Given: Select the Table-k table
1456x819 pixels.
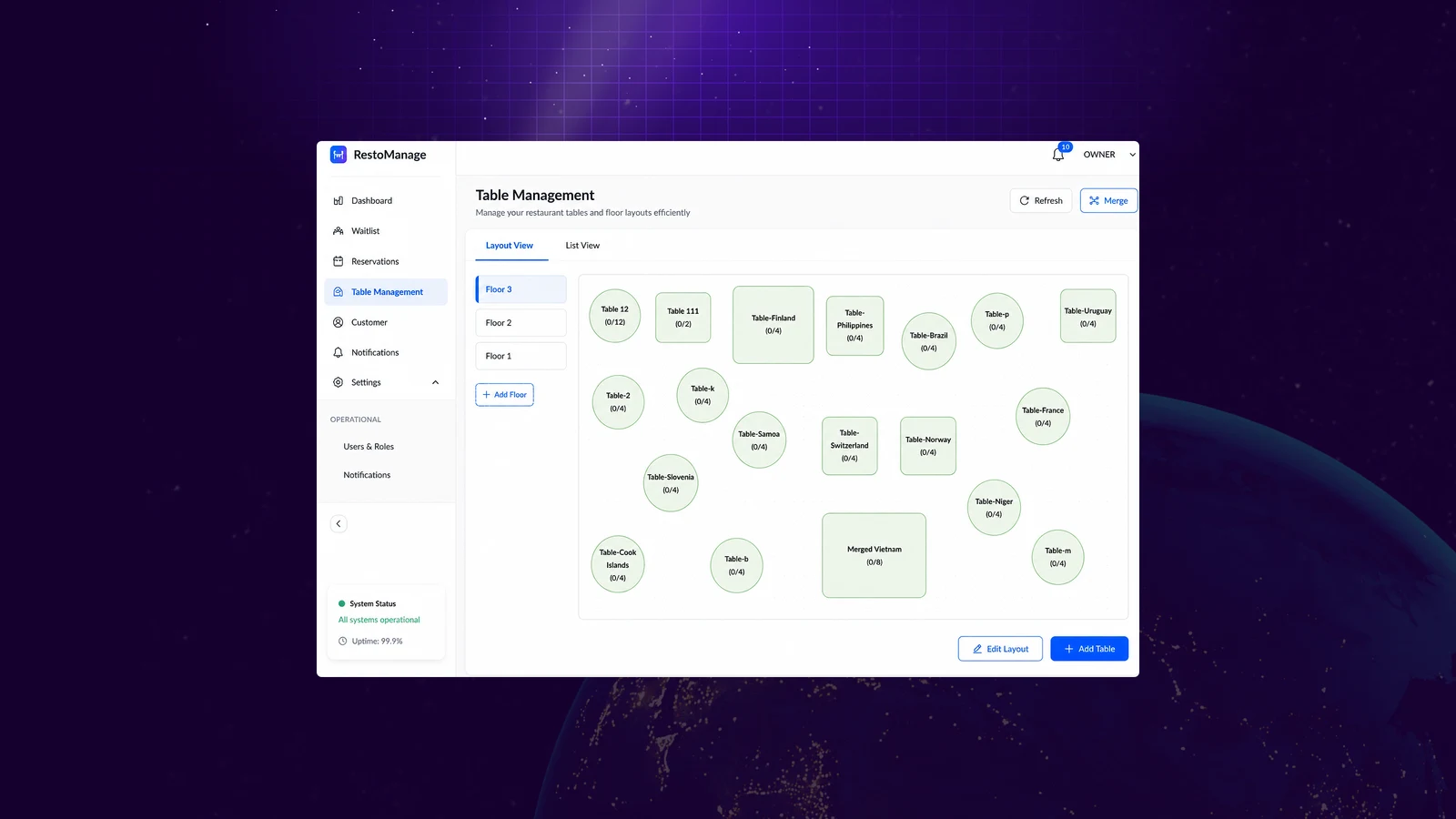Looking at the screenshot, I should click(703, 395).
